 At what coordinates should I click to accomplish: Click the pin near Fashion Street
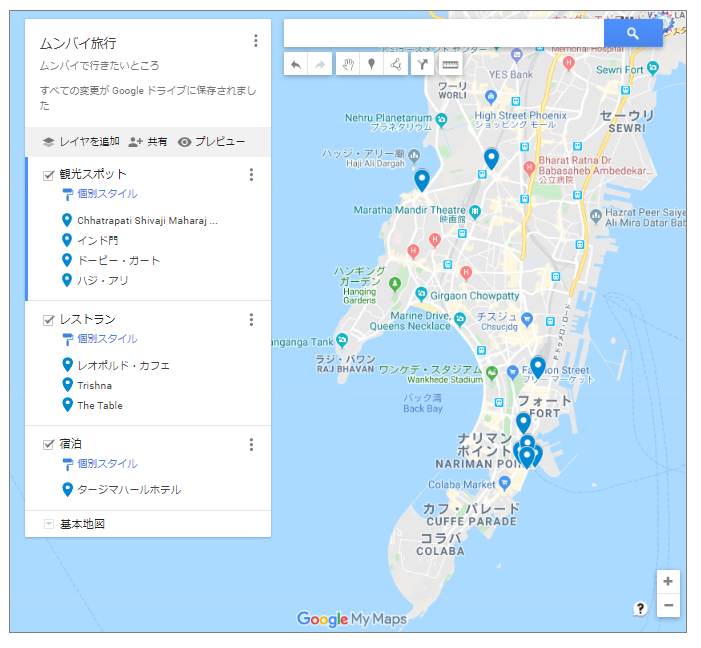pyautogui.click(x=538, y=368)
